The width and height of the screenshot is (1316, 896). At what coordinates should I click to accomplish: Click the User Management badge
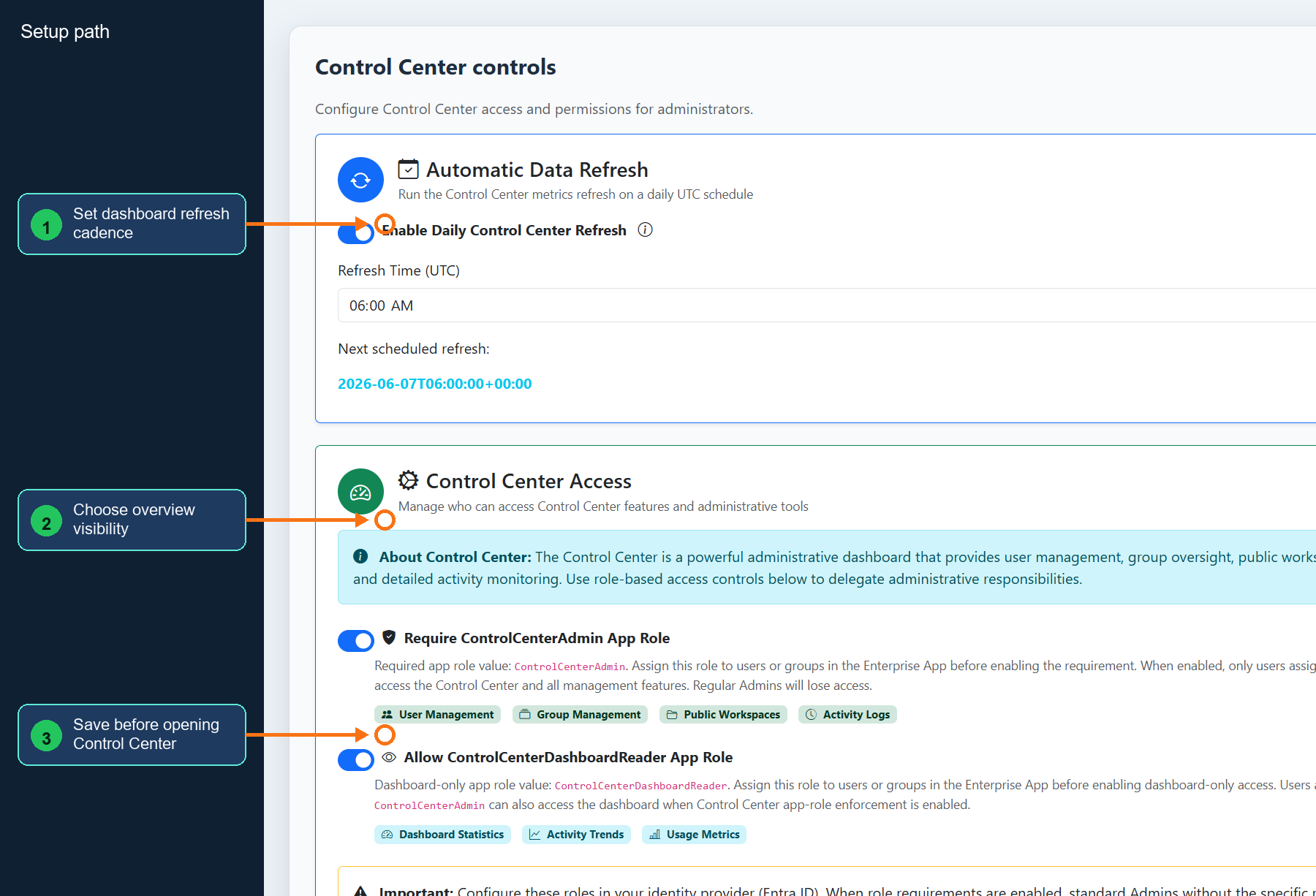pos(437,714)
